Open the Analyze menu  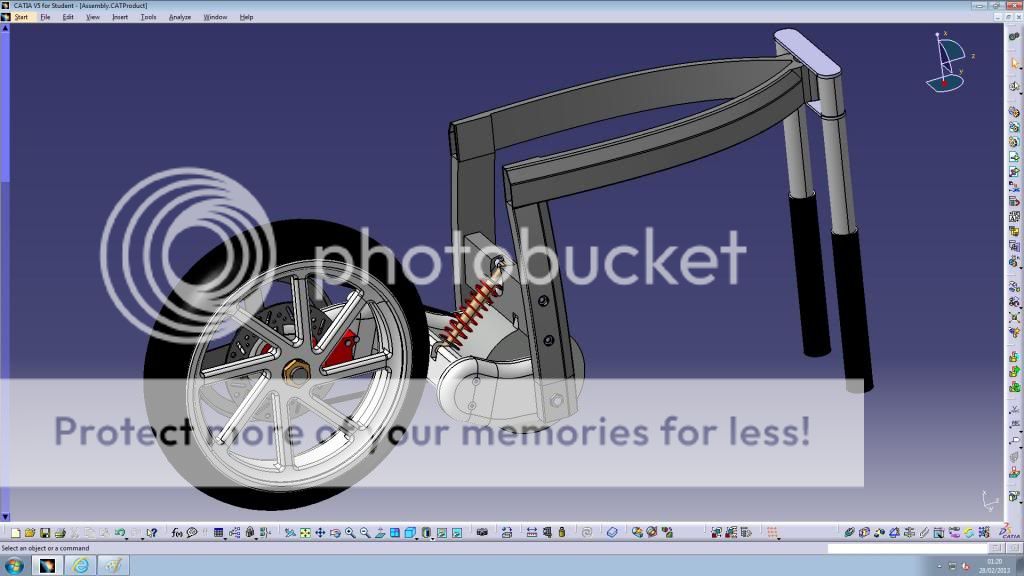[x=180, y=17]
